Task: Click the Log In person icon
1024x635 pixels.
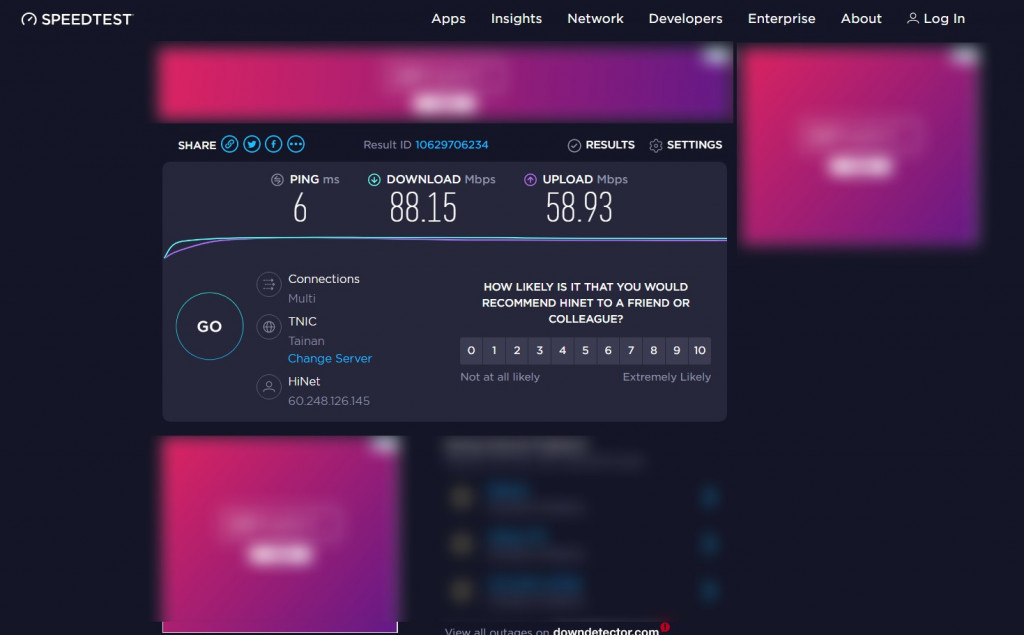Action: pyautogui.click(x=912, y=18)
